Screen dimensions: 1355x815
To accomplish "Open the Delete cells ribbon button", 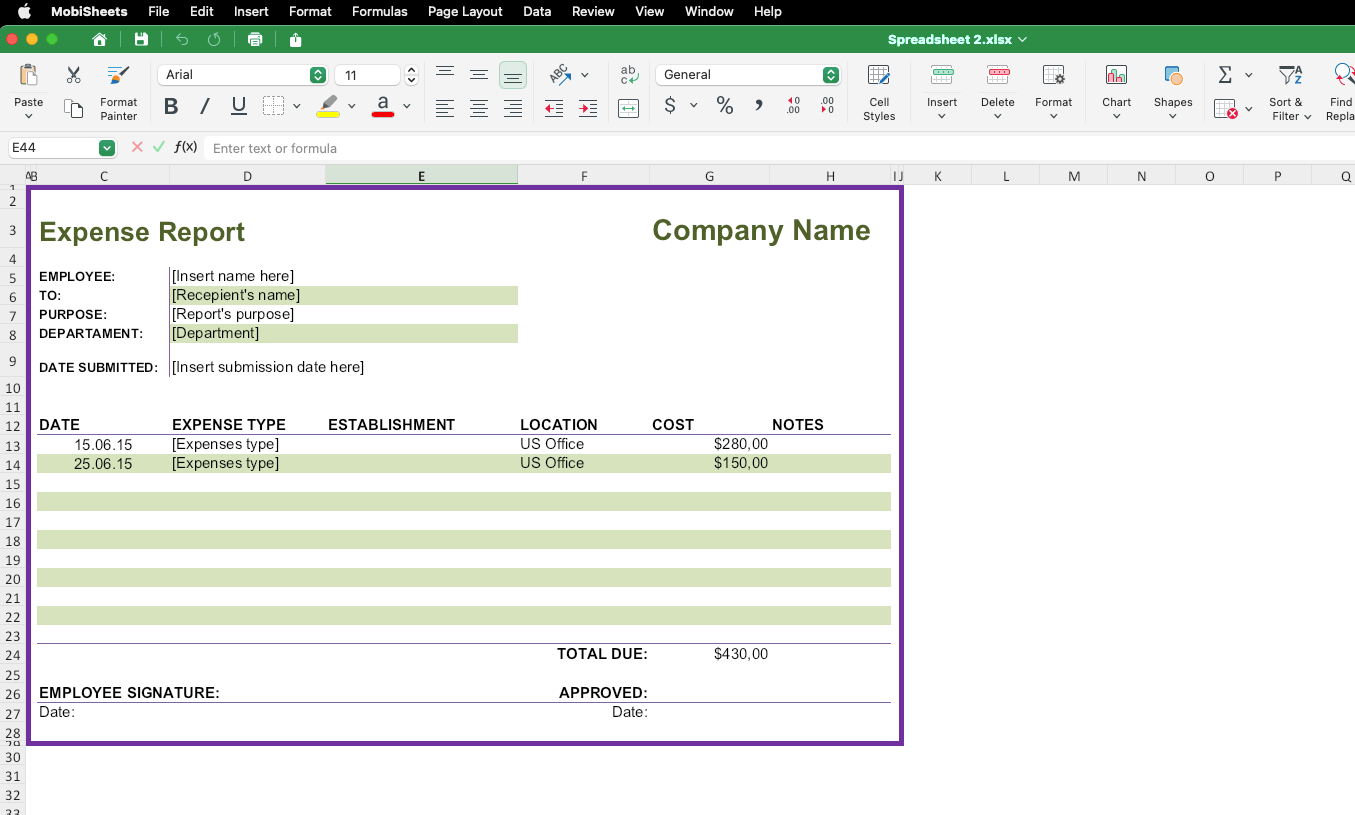I will (x=998, y=94).
